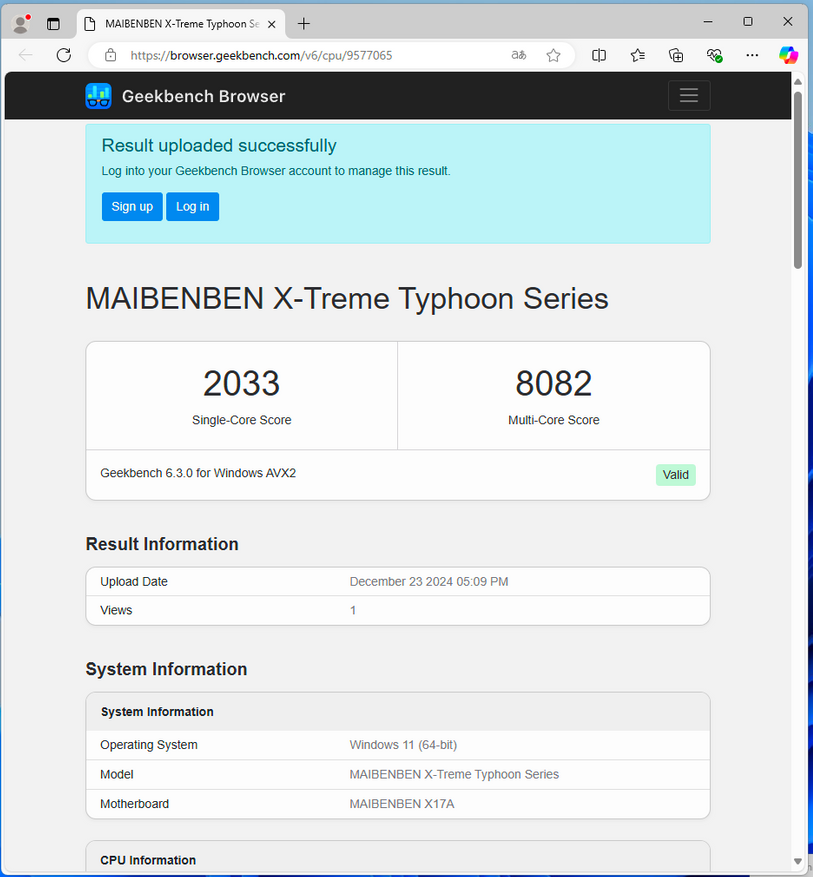The width and height of the screenshot is (813, 877).
Task: Open Browser essentials heart icon
Action: pyautogui.click(x=714, y=55)
